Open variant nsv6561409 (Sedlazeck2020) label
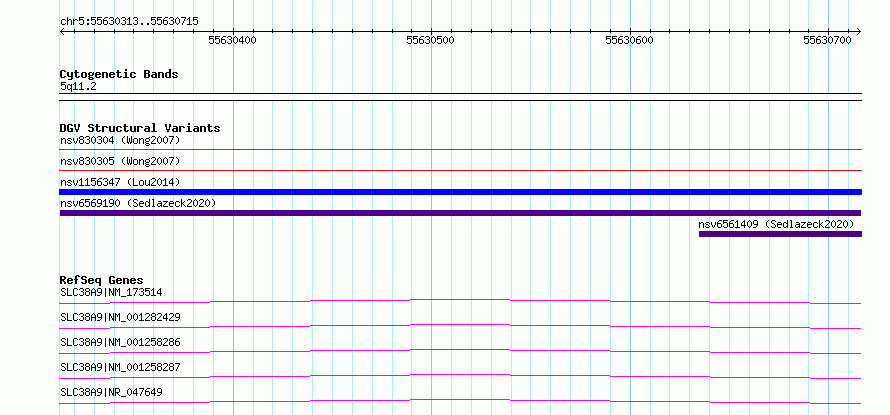 click(x=776, y=224)
